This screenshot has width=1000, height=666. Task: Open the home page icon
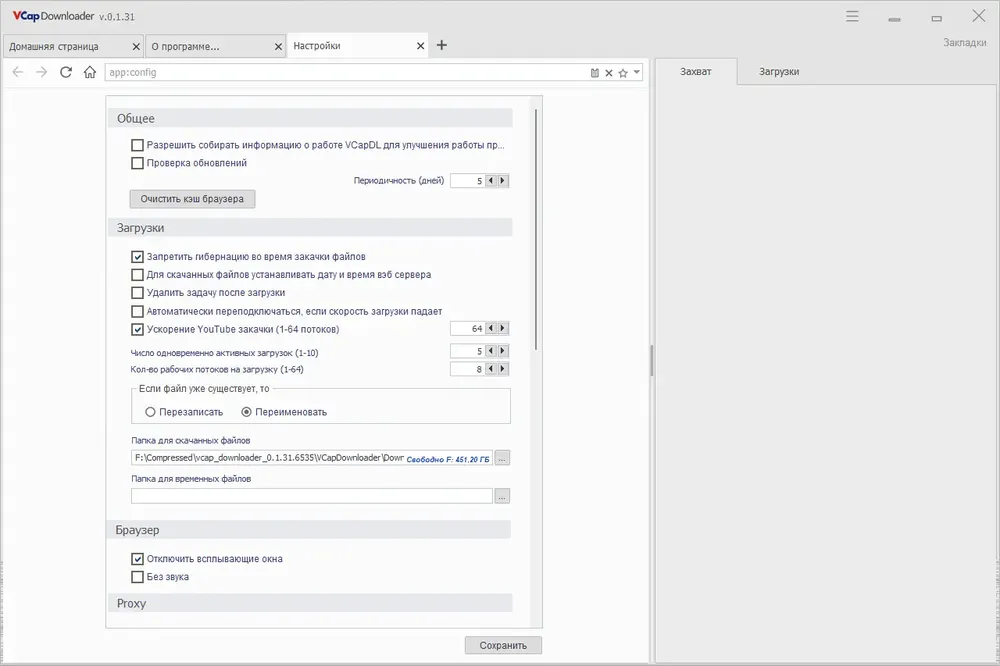[x=90, y=72]
